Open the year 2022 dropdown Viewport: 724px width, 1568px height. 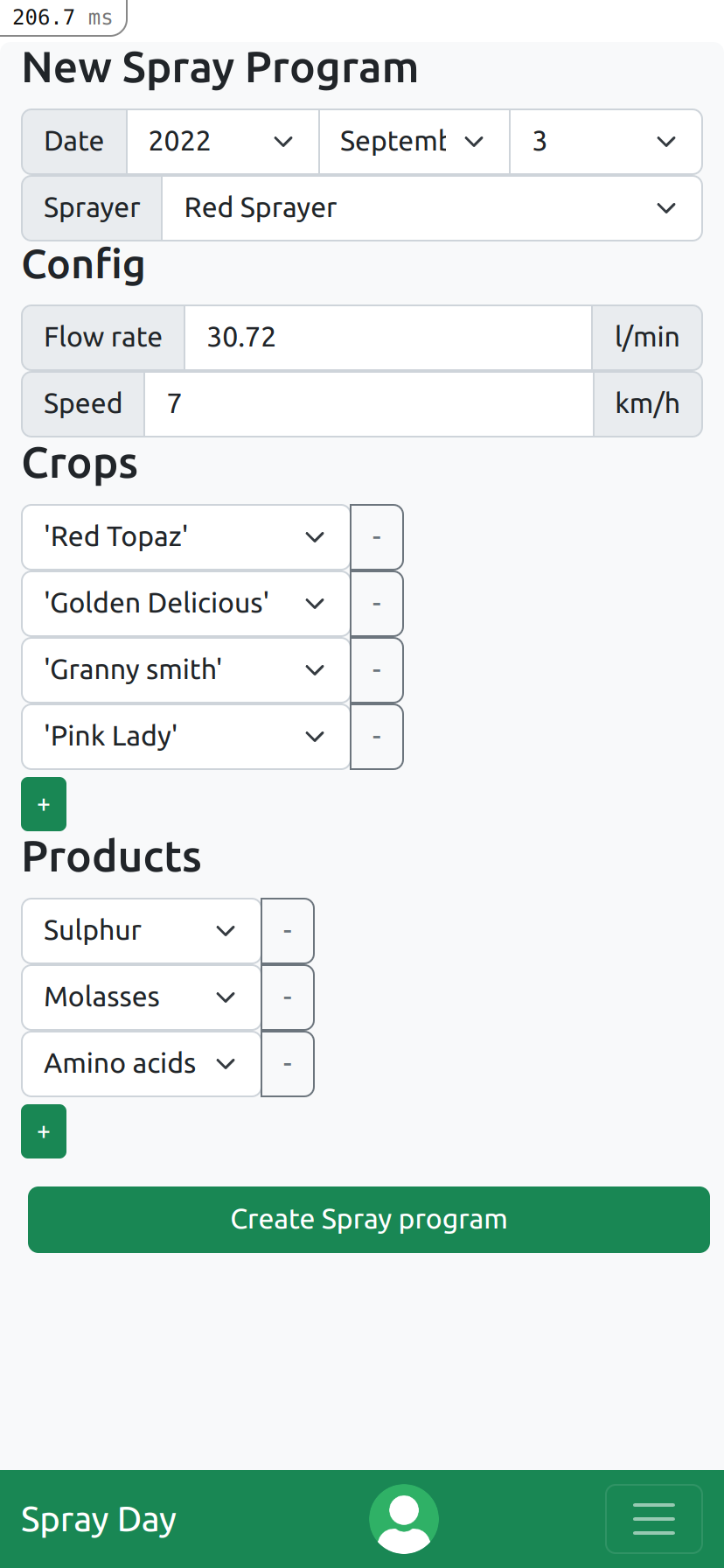pos(222,142)
